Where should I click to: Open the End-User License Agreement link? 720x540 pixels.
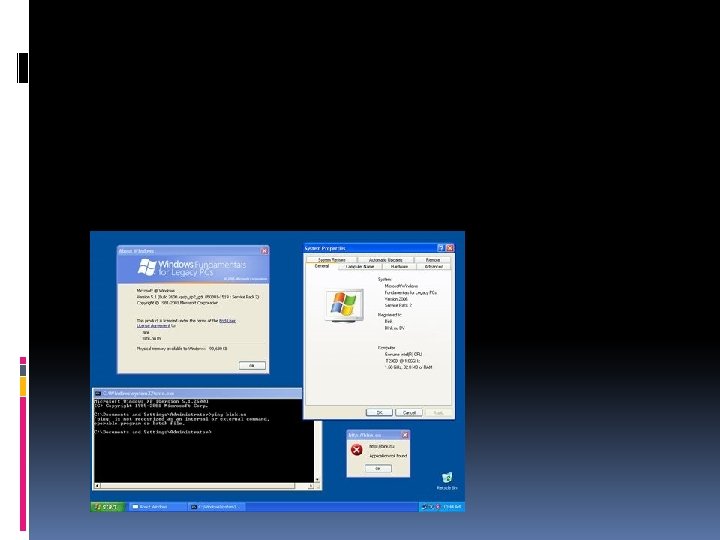(x=186, y=323)
